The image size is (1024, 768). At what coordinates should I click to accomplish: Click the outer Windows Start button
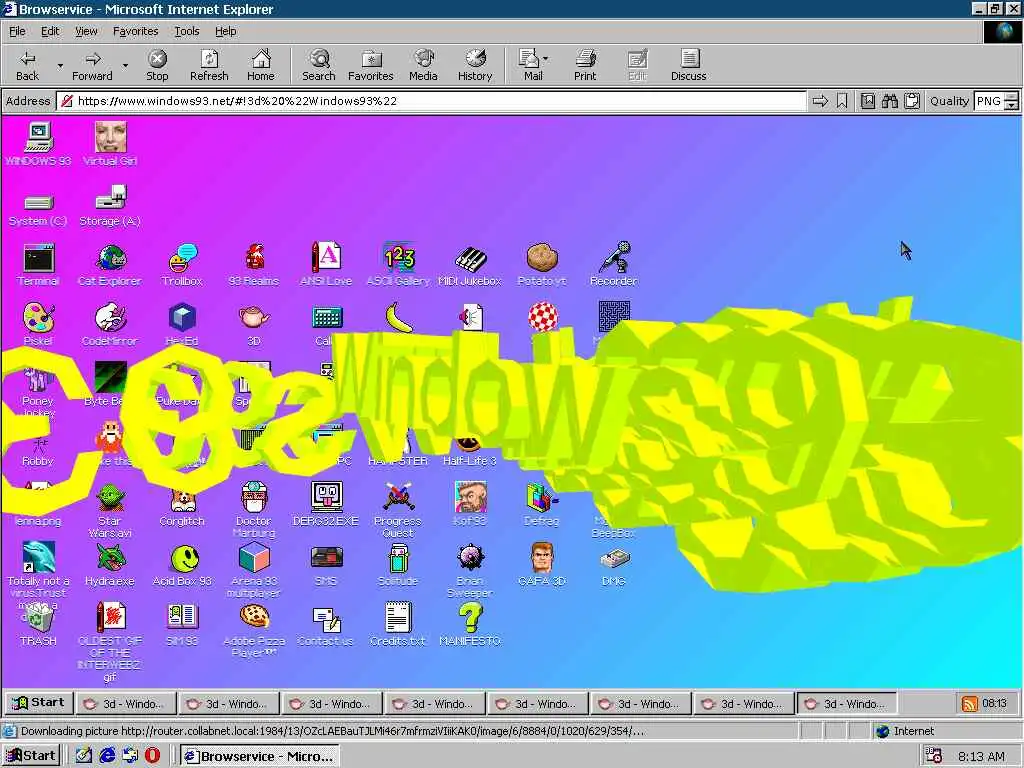[31, 756]
